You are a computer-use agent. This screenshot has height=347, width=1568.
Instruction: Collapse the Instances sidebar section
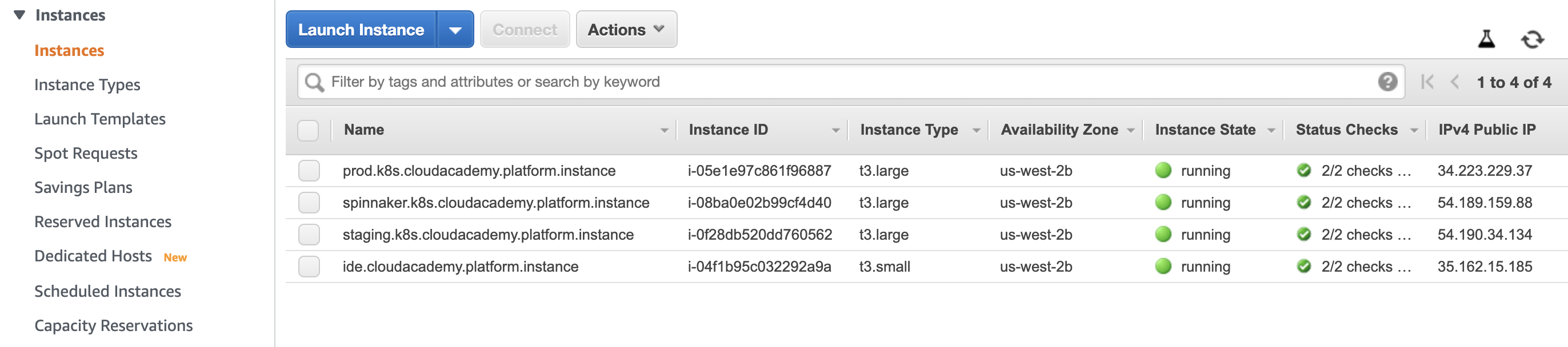point(19,15)
